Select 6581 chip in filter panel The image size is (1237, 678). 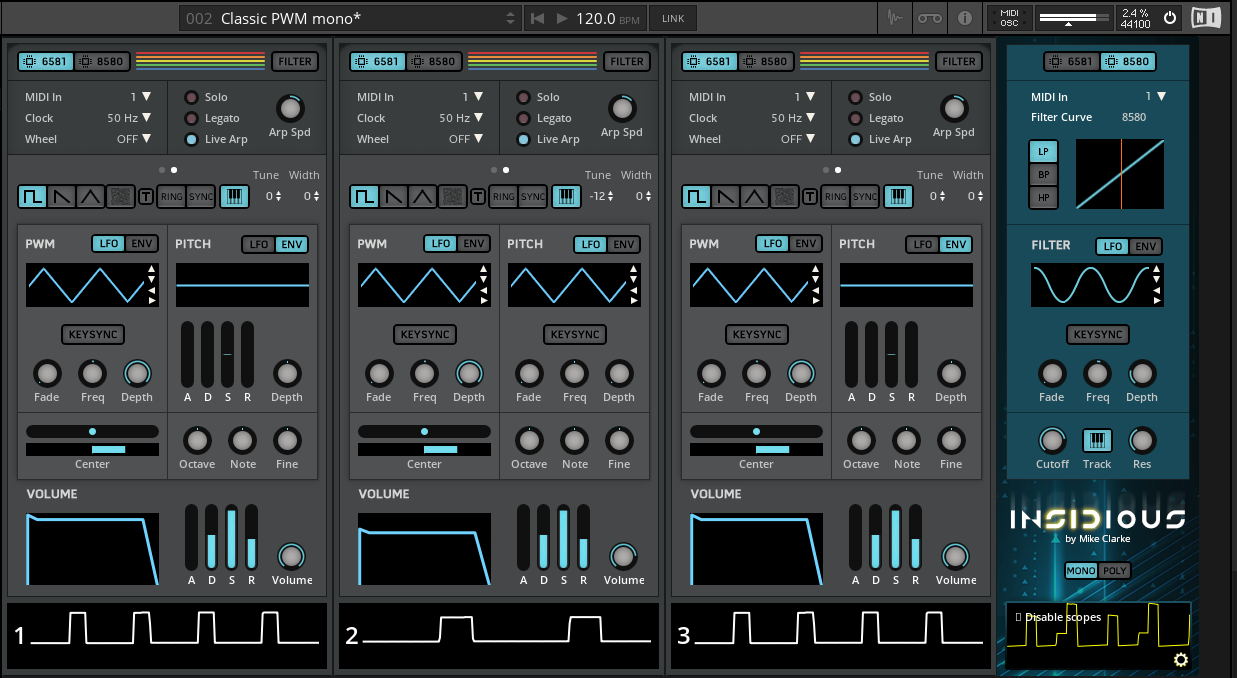[x=1071, y=61]
